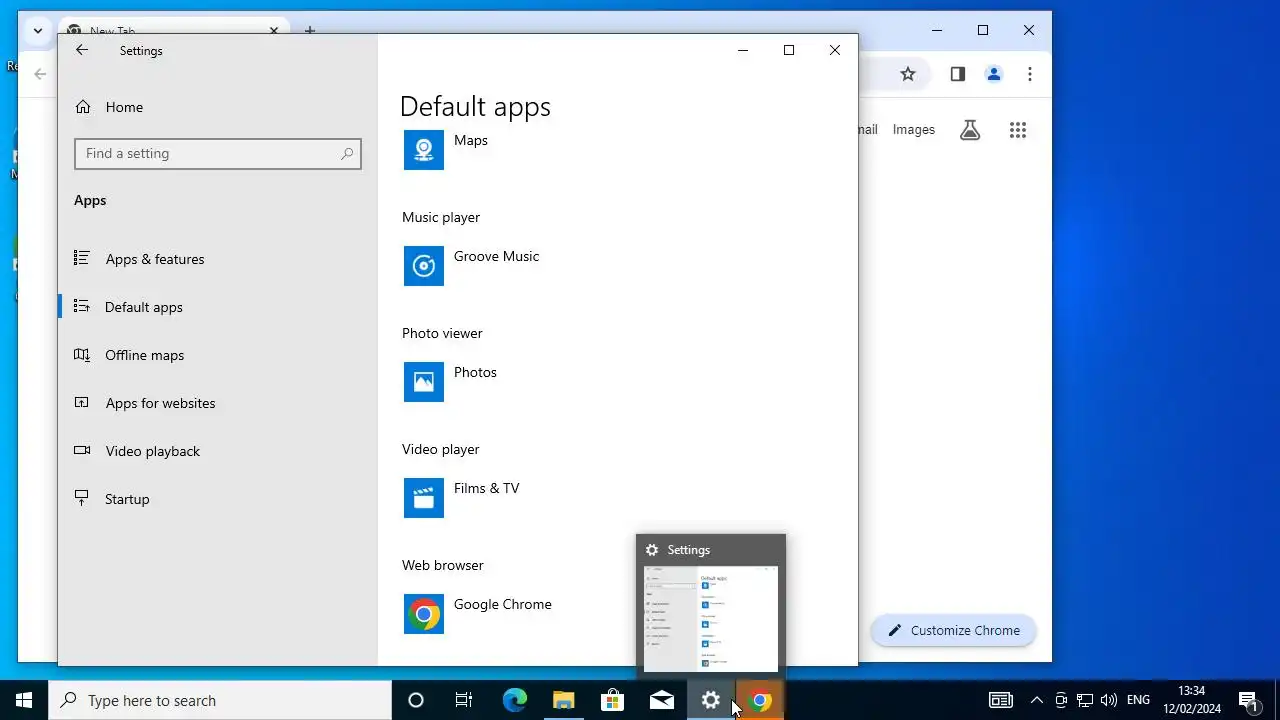Click the Settings taskbar preview thumbnail
Image resolution: width=1280 pixels, height=720 pixels.
(711, 619)
